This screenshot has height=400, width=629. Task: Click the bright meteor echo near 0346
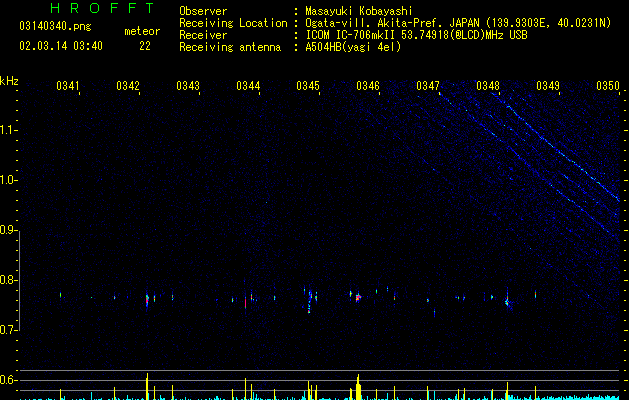(x=358, y=298)
